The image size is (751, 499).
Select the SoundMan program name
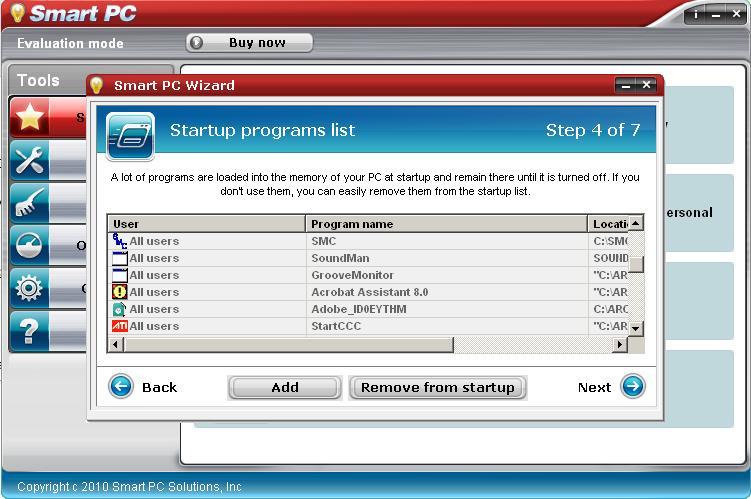tap(340, 258)
